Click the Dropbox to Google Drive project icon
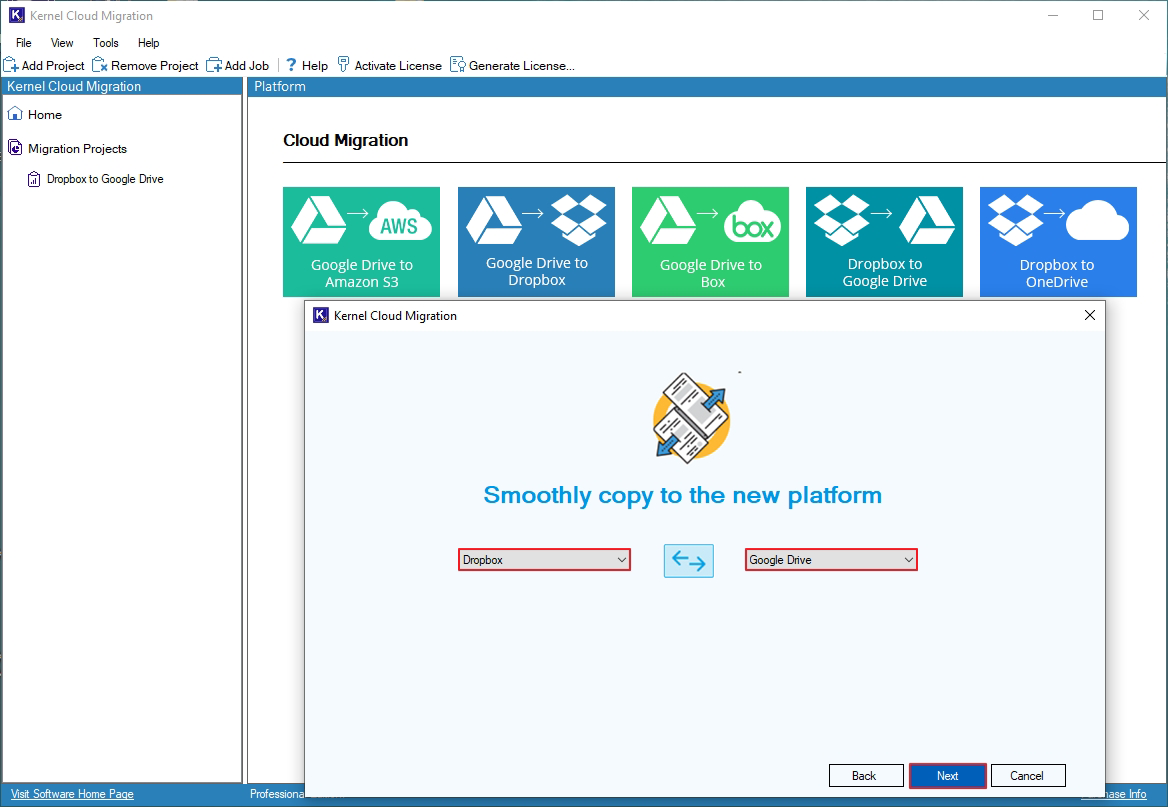This screenshot has height=807, width=1168. click(34, 179)
